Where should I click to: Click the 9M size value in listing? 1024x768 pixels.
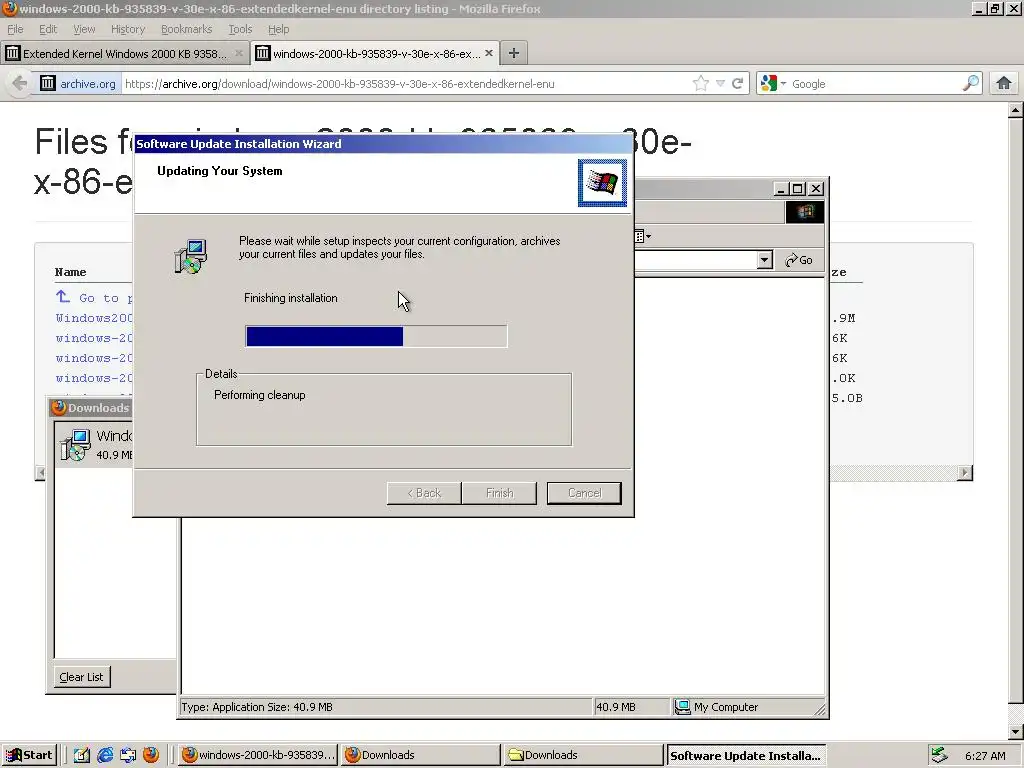(844, 318)
